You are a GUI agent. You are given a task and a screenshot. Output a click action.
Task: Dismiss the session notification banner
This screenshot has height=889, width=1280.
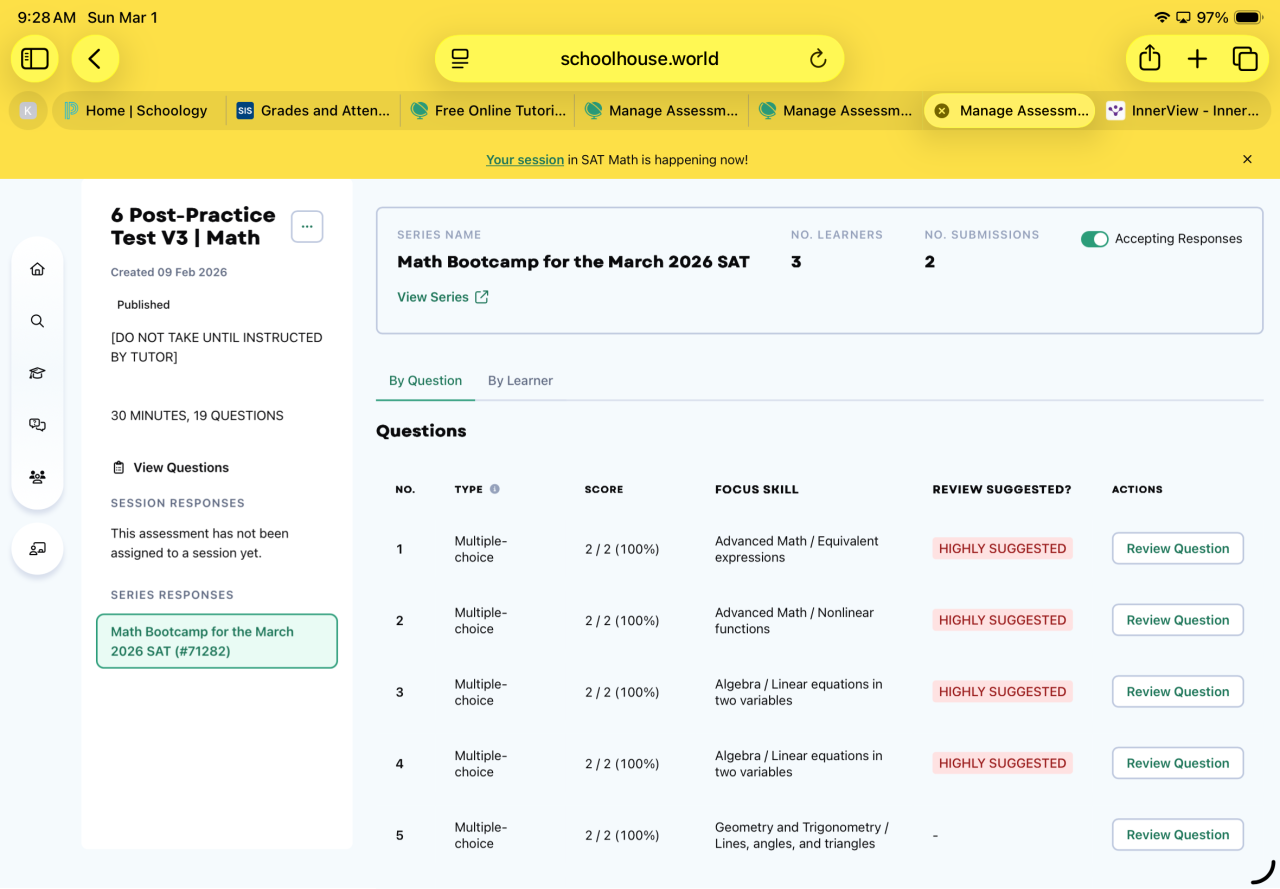click(1247, 159)
